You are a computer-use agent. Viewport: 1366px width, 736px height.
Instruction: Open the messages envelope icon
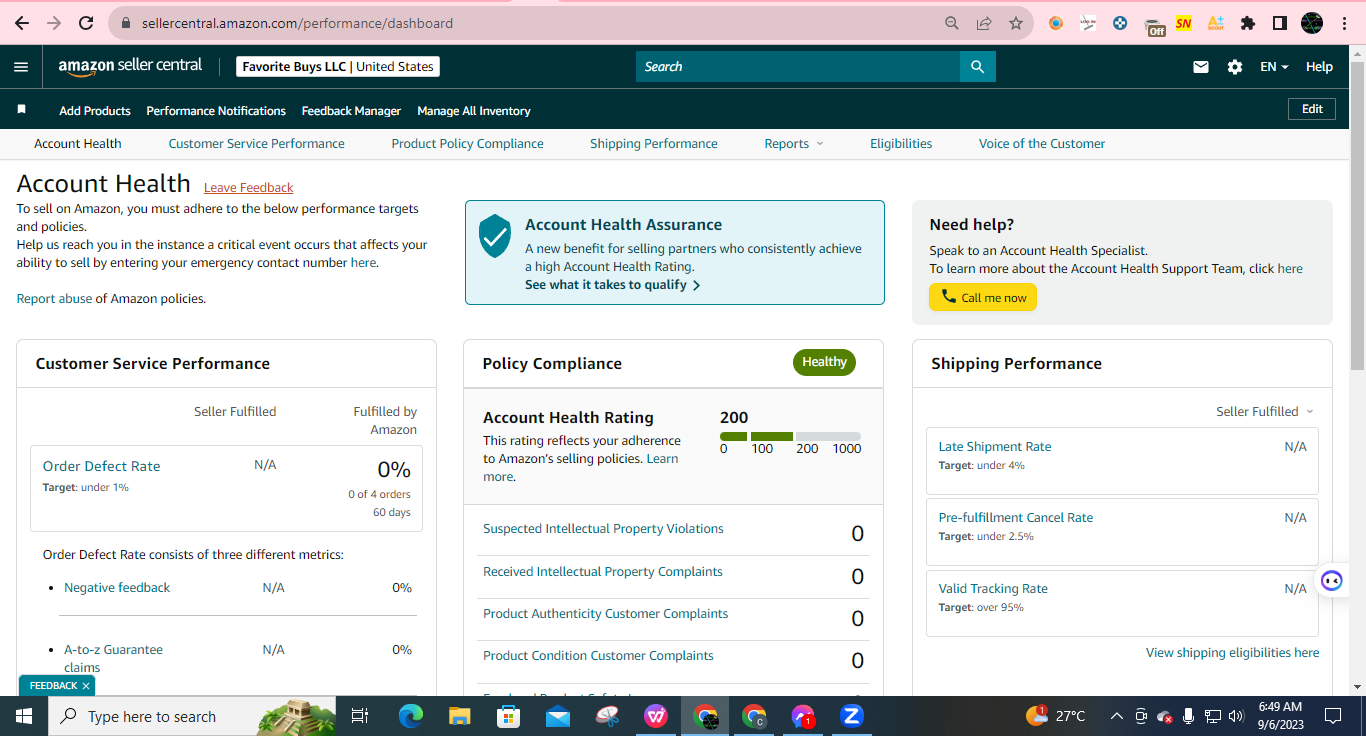point(1201,67)
